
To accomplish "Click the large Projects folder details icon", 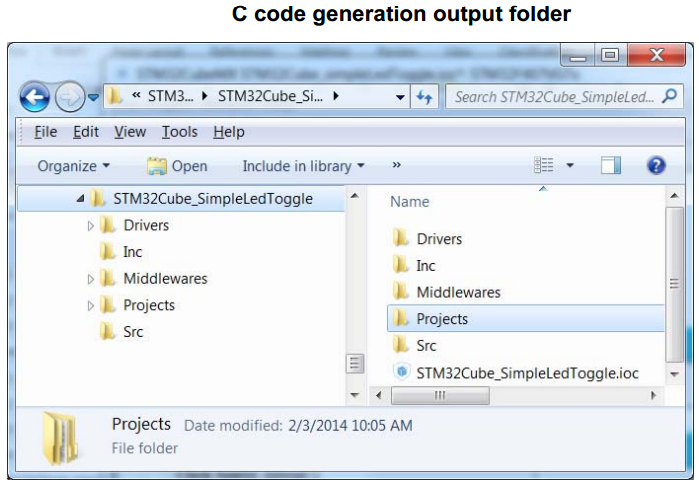I will coord(61,438).
